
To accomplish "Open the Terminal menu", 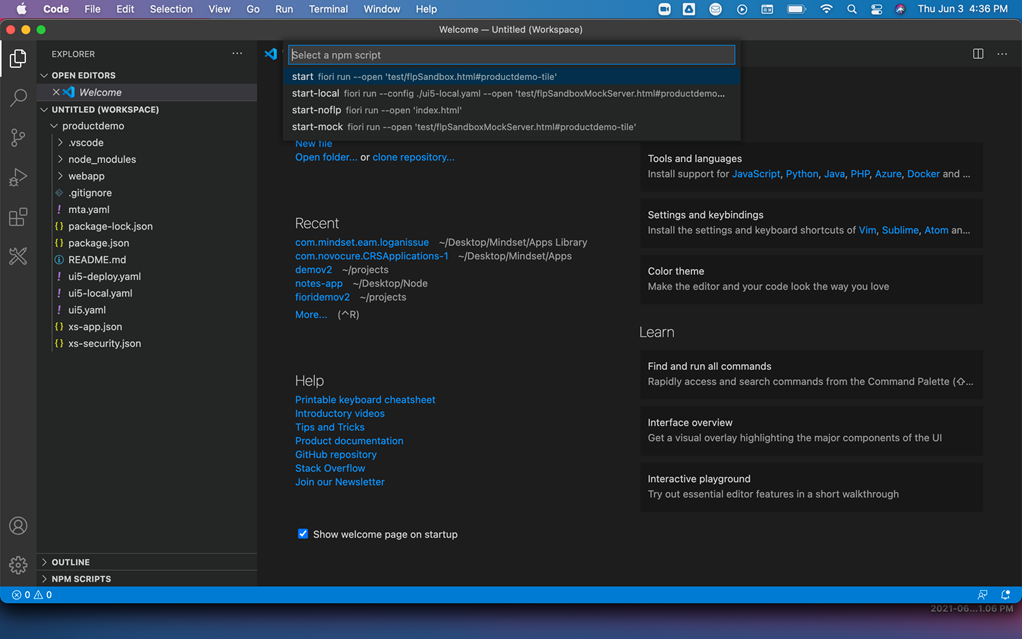I will pos(328,9).
